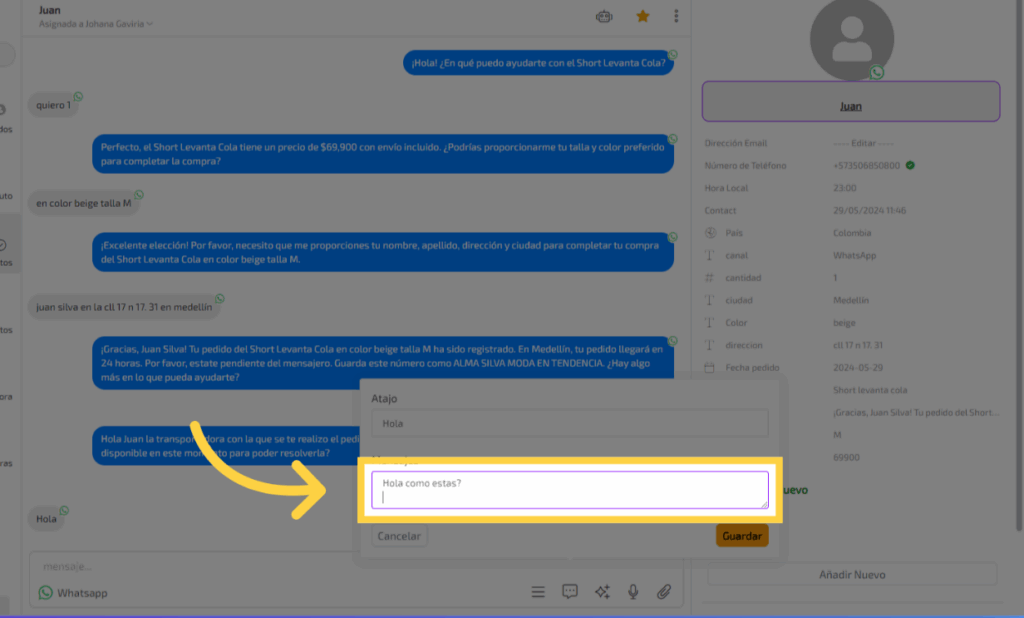Click the AI sparkle icon in composer
1024x618 pixels.
click(602, 592)
